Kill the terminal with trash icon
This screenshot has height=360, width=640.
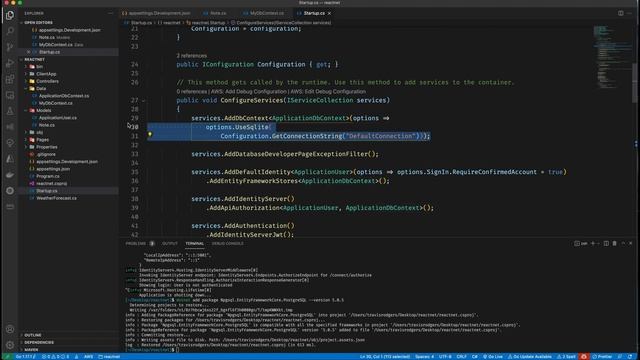coord(614,243)
